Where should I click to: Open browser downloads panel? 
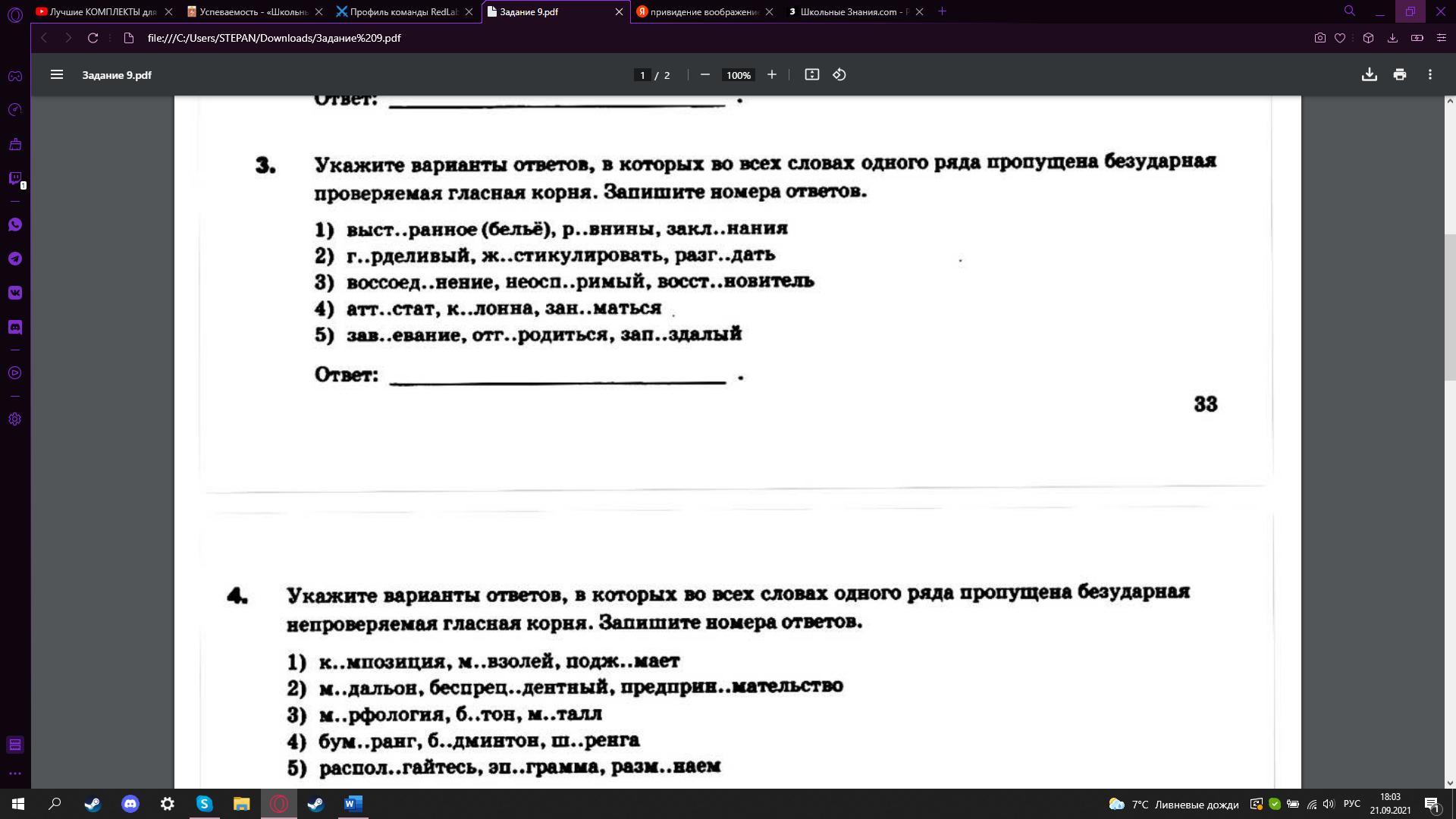point(1392,38)
